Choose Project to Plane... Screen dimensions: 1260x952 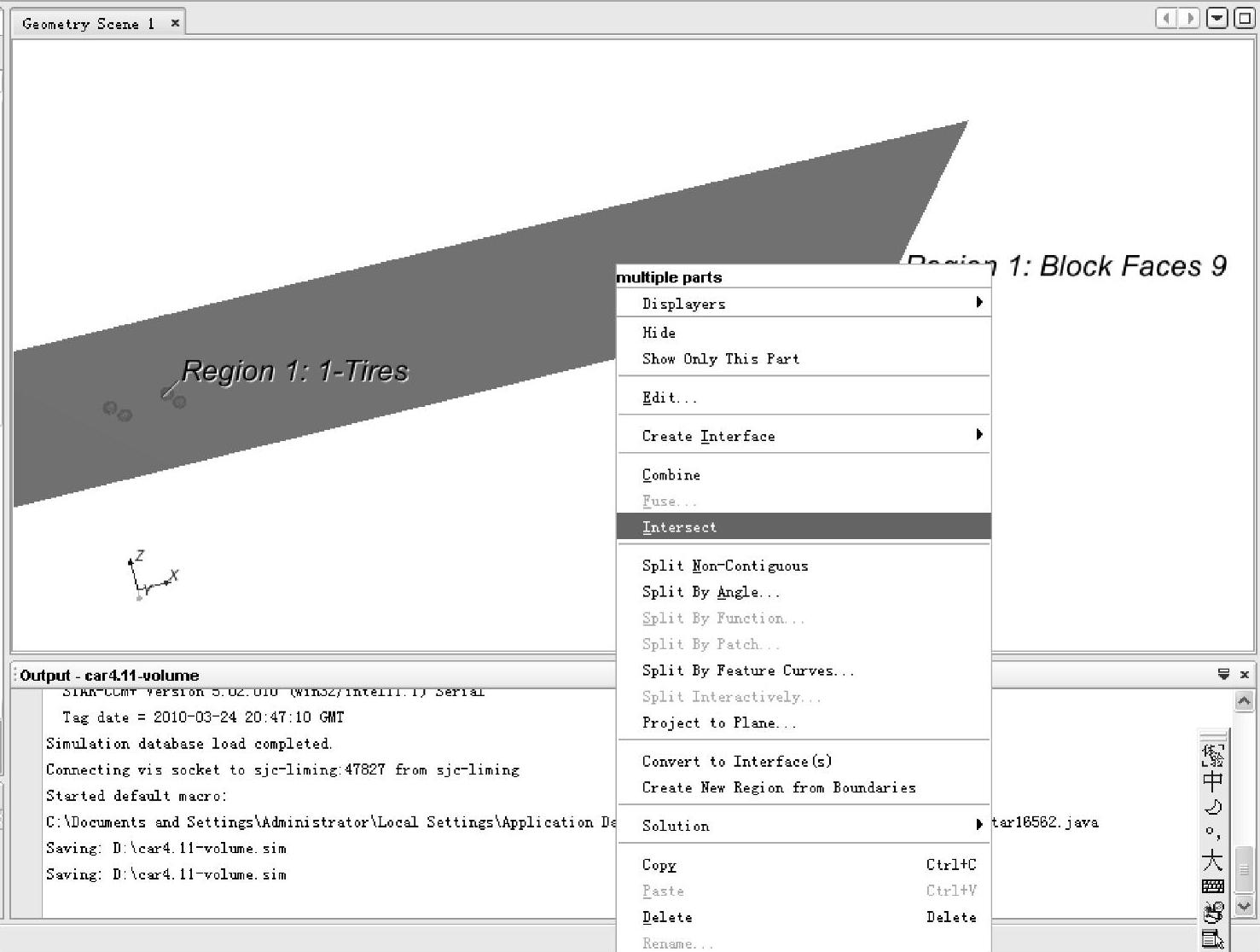[804, 723]
